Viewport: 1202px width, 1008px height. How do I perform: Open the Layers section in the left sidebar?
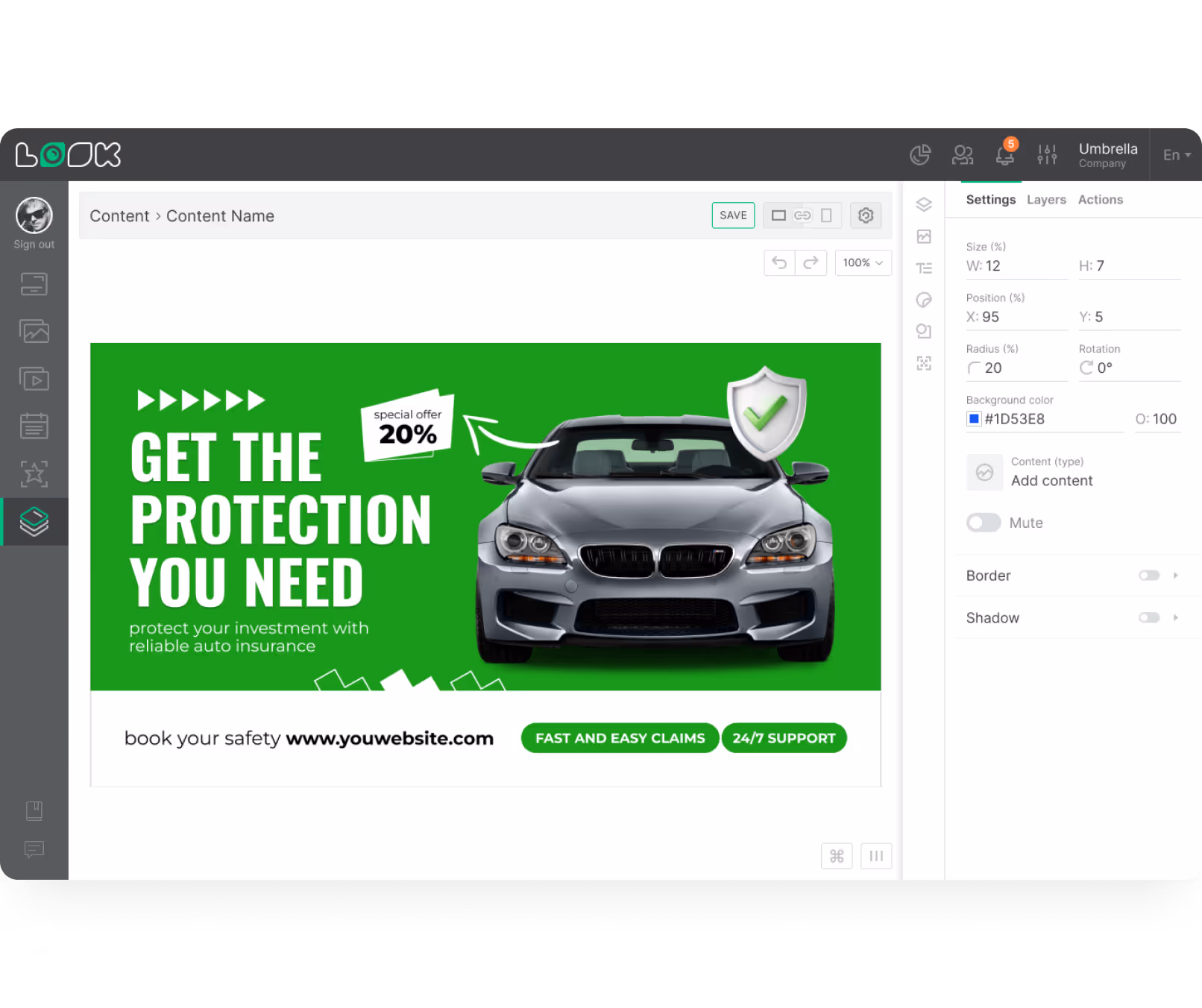[x=34, y=522]
